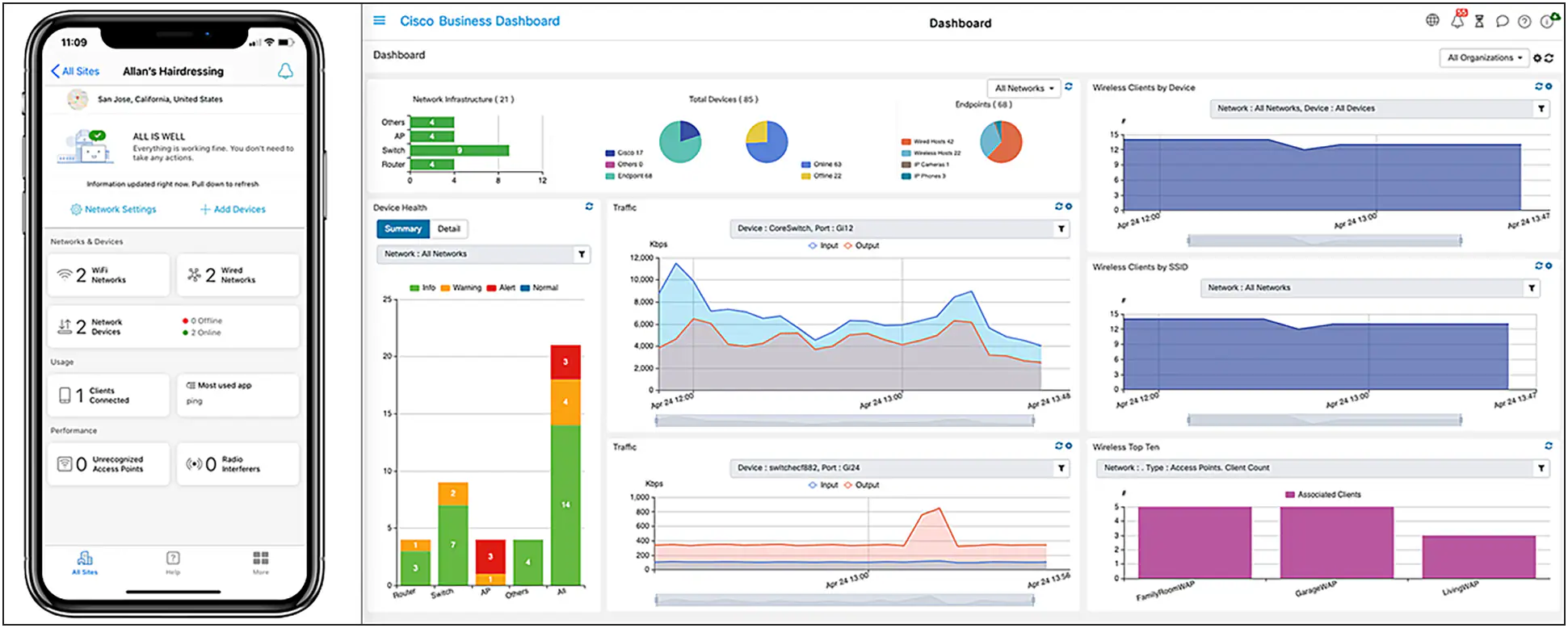Screen dimensions: 1568x628
Task: Click the notification bell with red badge
Action: click(x=1457, y=21)
